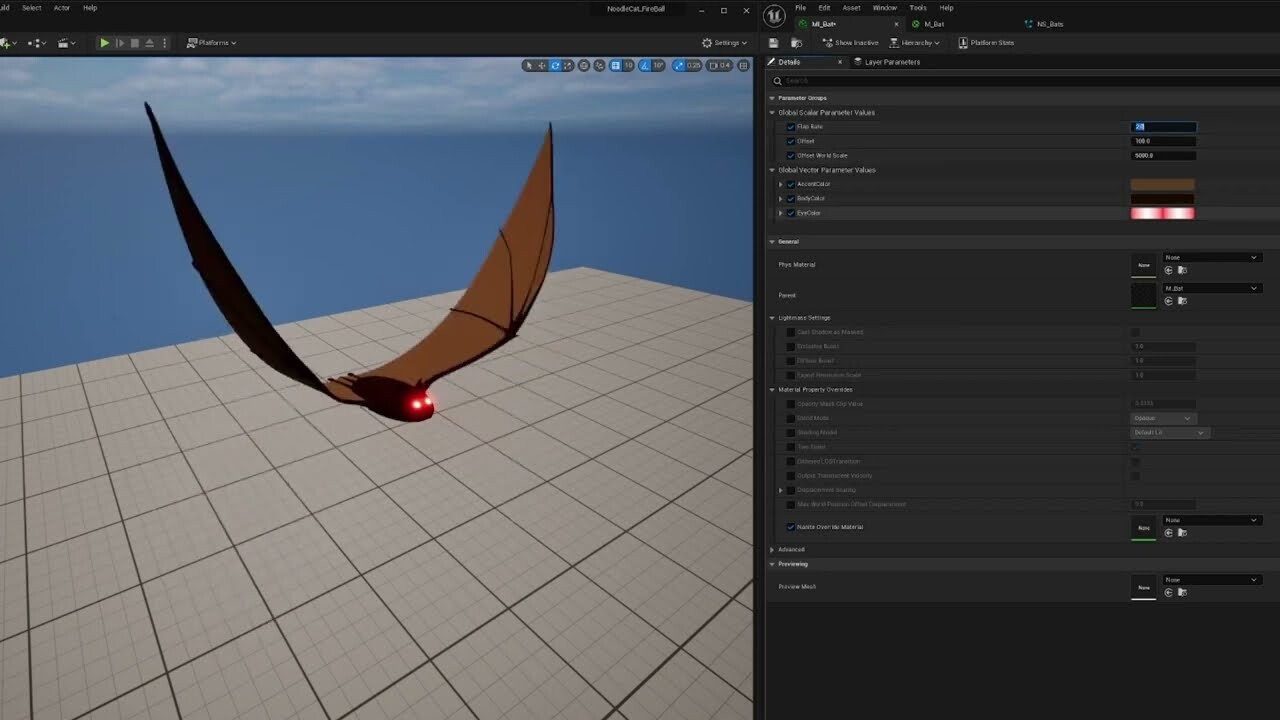The height and width of the screenshot is (720, 1280).
Task: Open the Tools menu
Action: pos(917,7)
